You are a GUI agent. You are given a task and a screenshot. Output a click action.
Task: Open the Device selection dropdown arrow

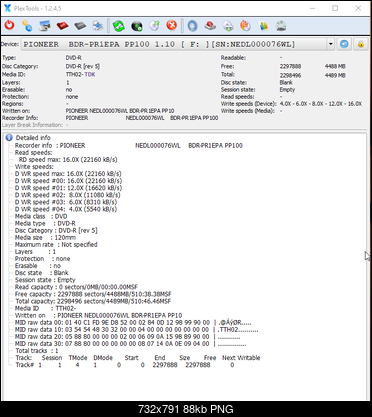tap(330, 44)
